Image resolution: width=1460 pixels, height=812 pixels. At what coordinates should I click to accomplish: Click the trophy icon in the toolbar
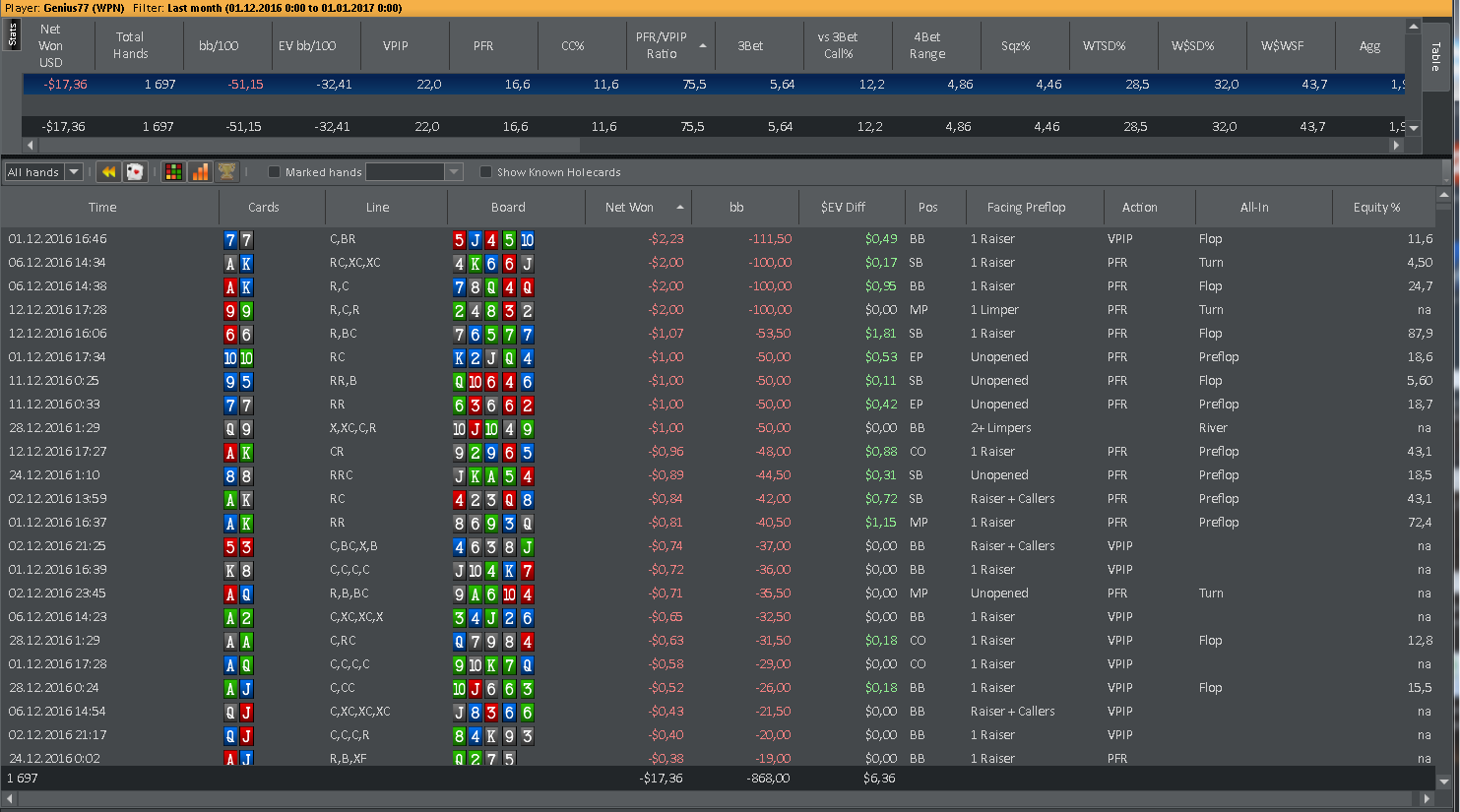226,172
